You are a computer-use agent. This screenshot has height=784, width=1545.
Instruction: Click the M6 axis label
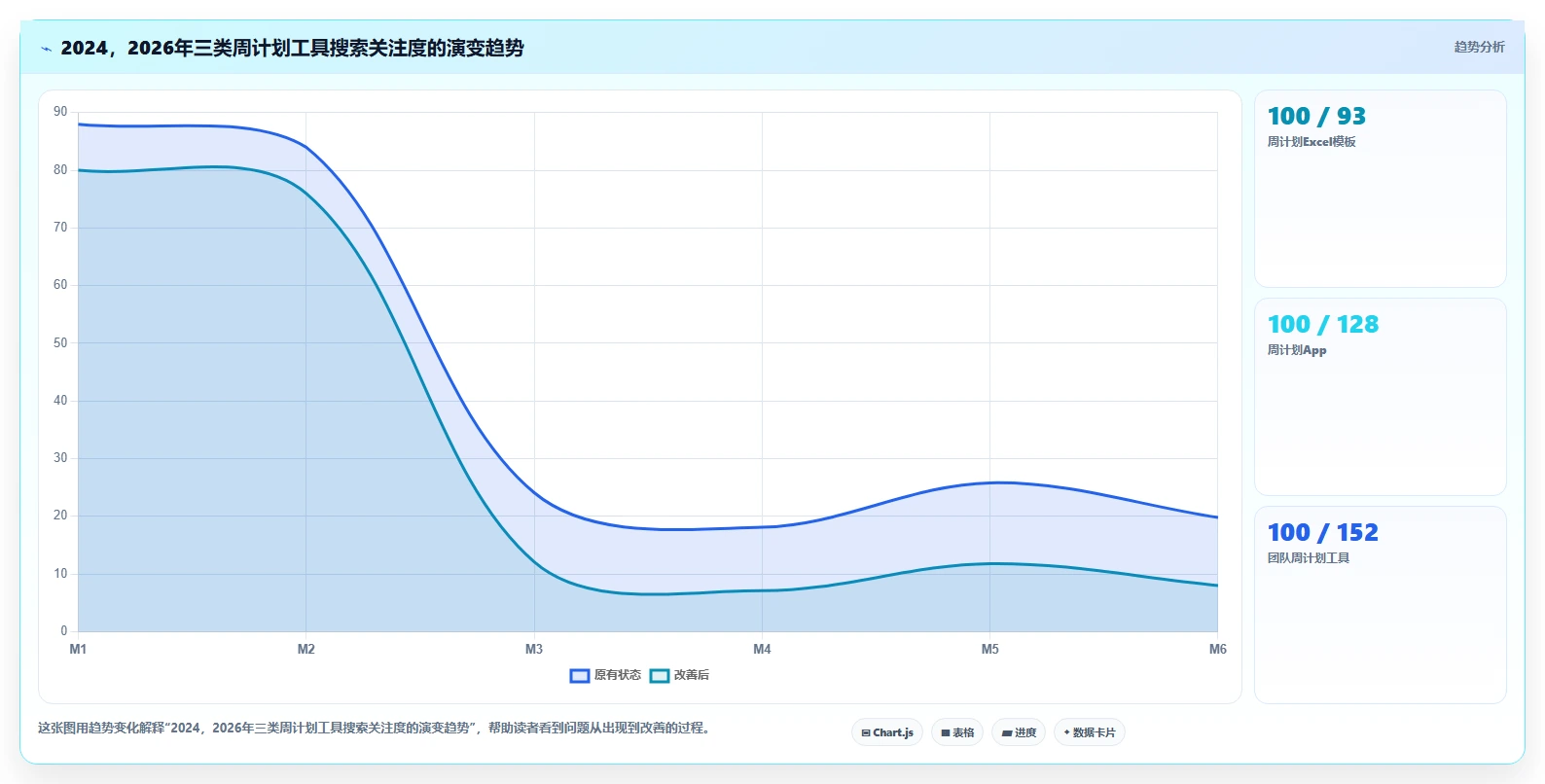[1218, 649]
